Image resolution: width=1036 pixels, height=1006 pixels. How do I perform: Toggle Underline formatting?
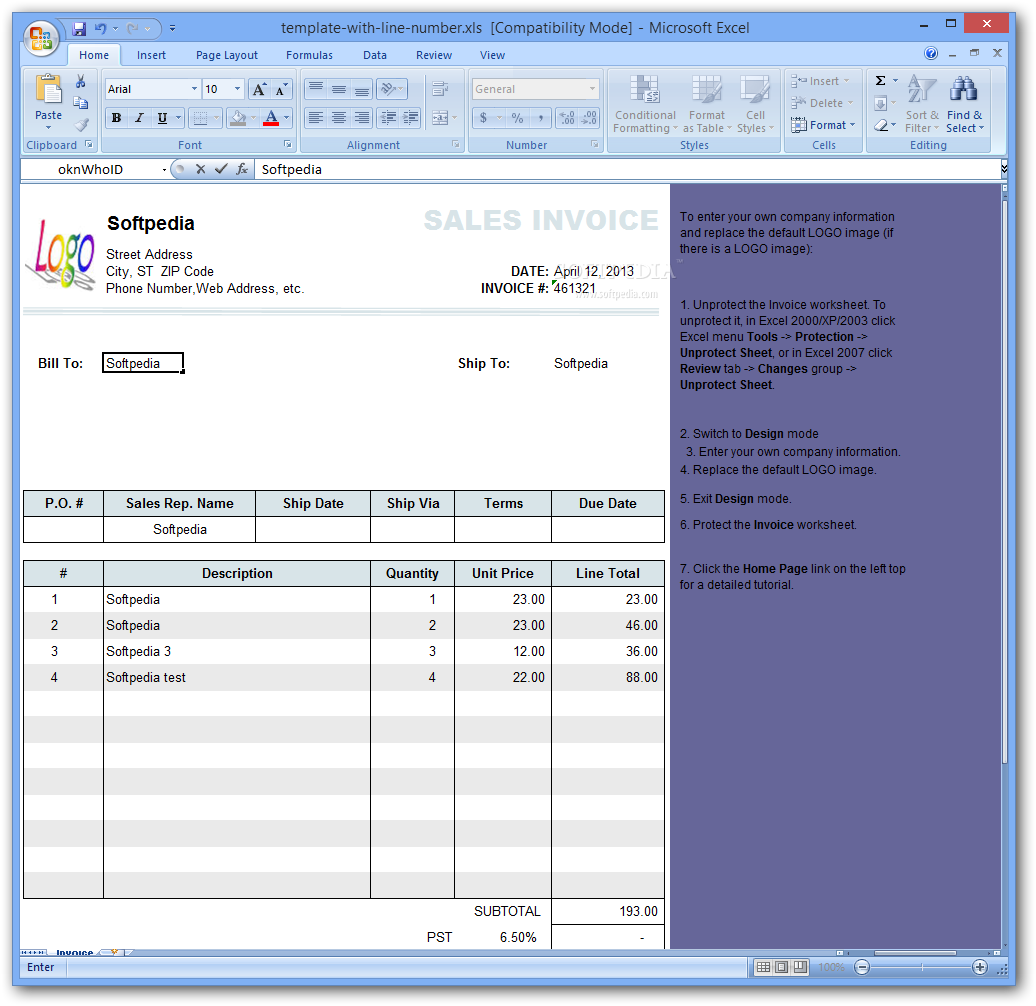[162, 118]
